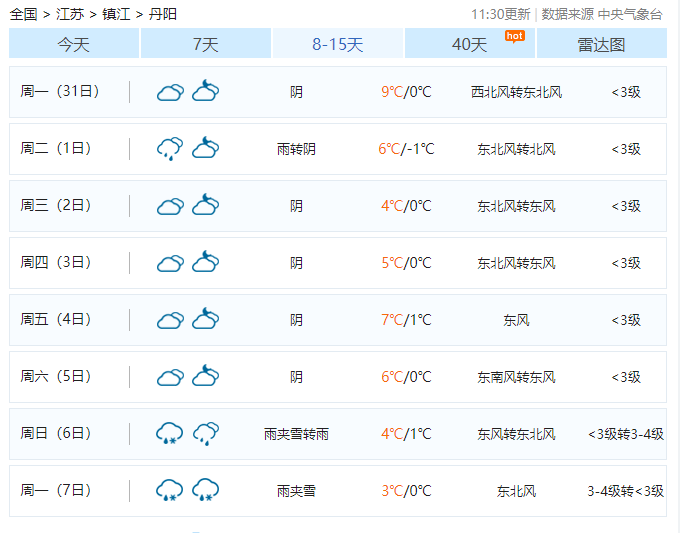Click temperature 5℃/0℃
Viewport: 680px width, 533px height.
tap(406, 263)
